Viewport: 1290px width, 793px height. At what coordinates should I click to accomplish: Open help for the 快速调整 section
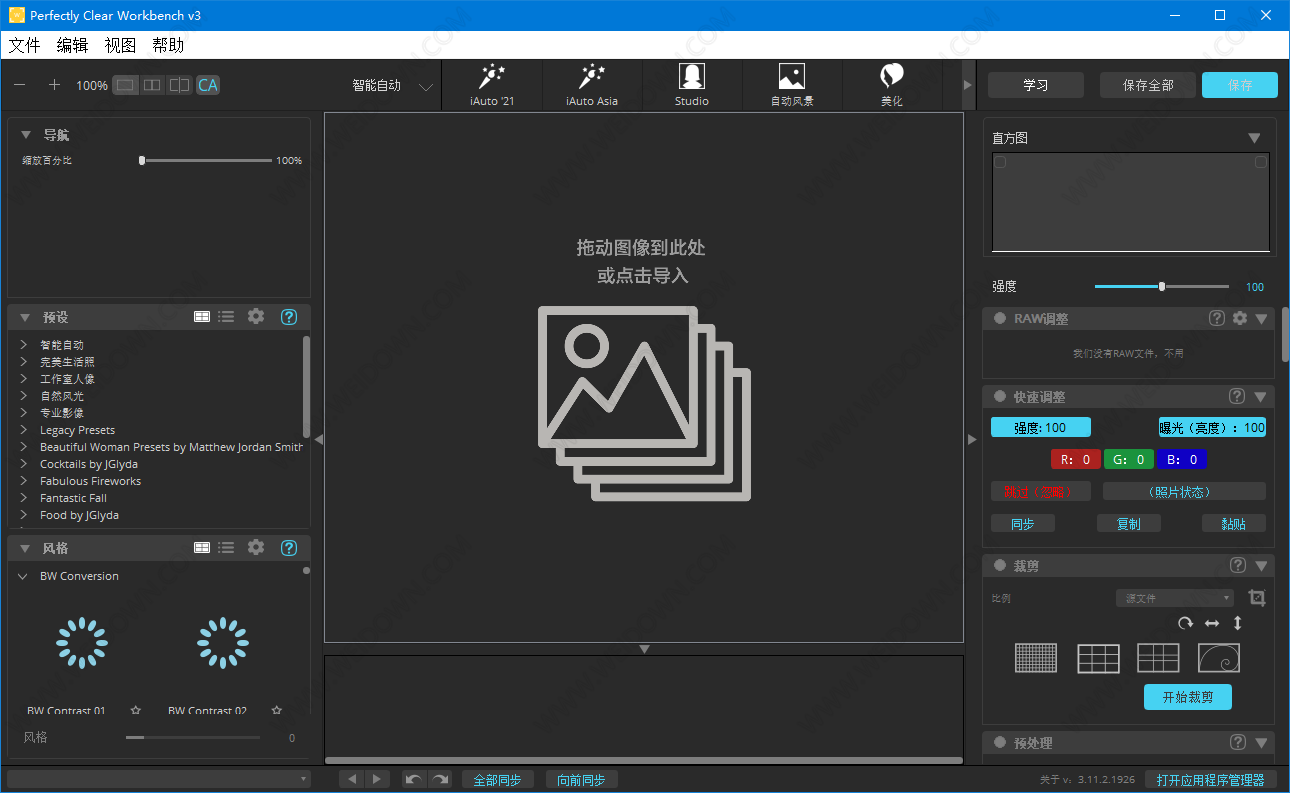point(1237,396)
